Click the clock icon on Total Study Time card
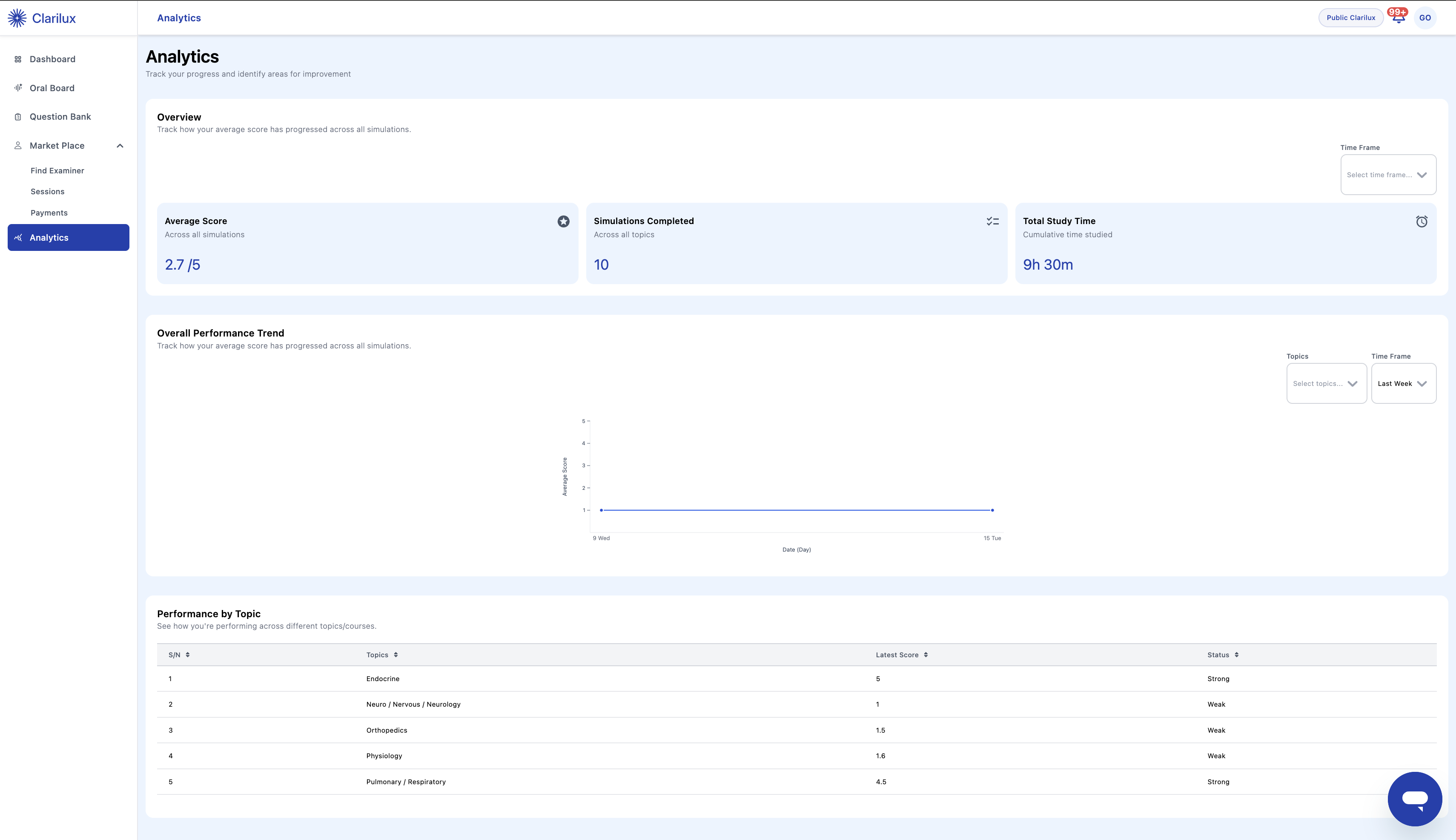The image size is (1456, 840). 1422,222
